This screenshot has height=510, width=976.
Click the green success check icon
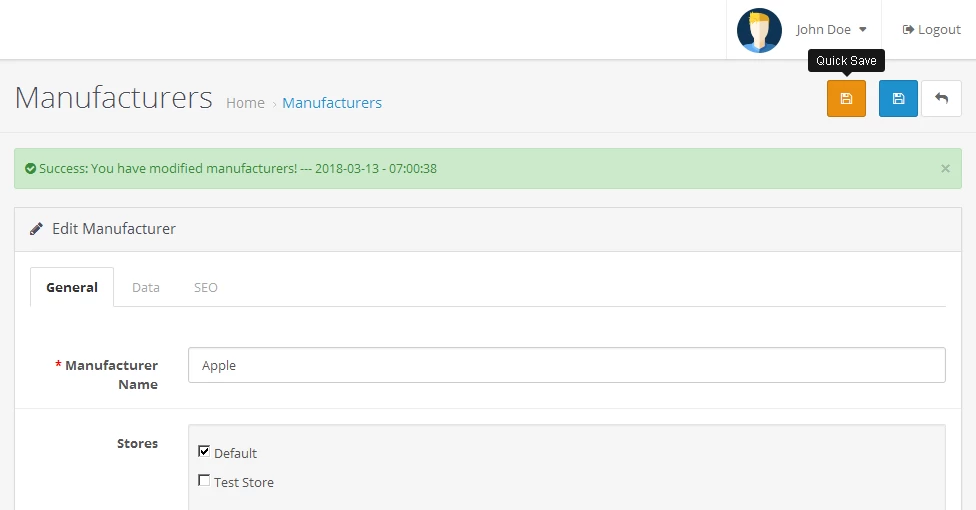[30, 168]
